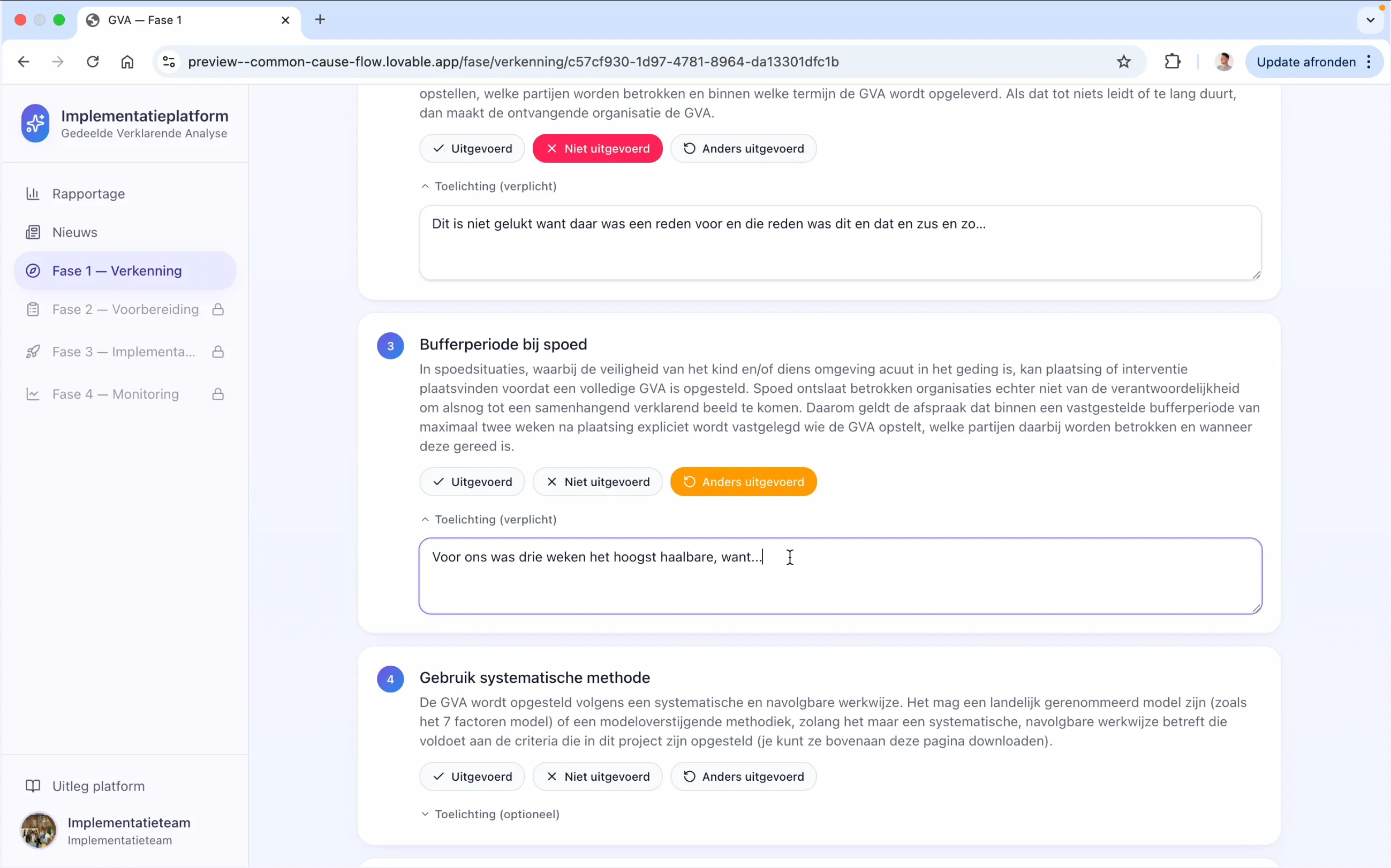Expand Toelichting (optioneel) under step 4
1391x868 pixels.
click(490, 814)
